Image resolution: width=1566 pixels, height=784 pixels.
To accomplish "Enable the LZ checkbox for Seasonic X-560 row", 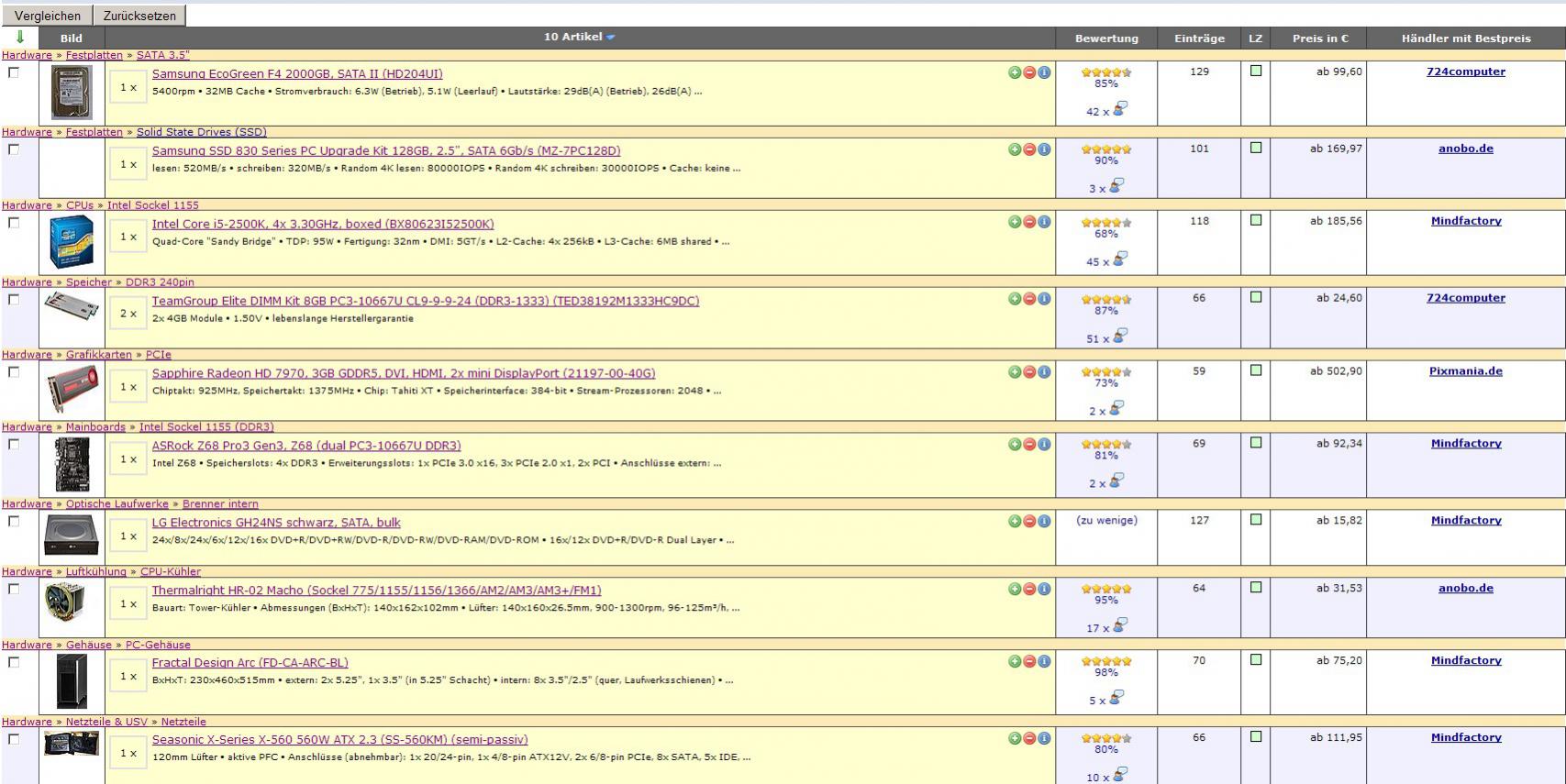I will [x=1256, y=737].
